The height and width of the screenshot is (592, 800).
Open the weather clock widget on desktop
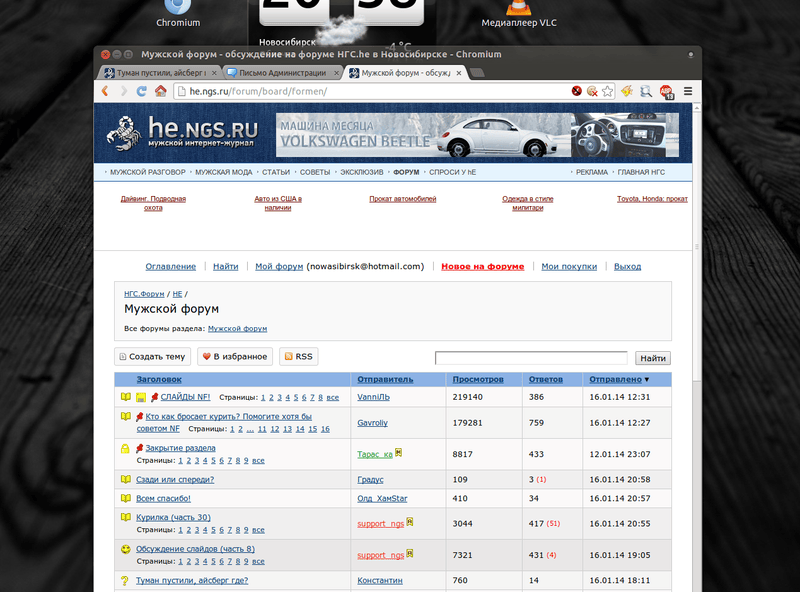[x=342, y=23]
